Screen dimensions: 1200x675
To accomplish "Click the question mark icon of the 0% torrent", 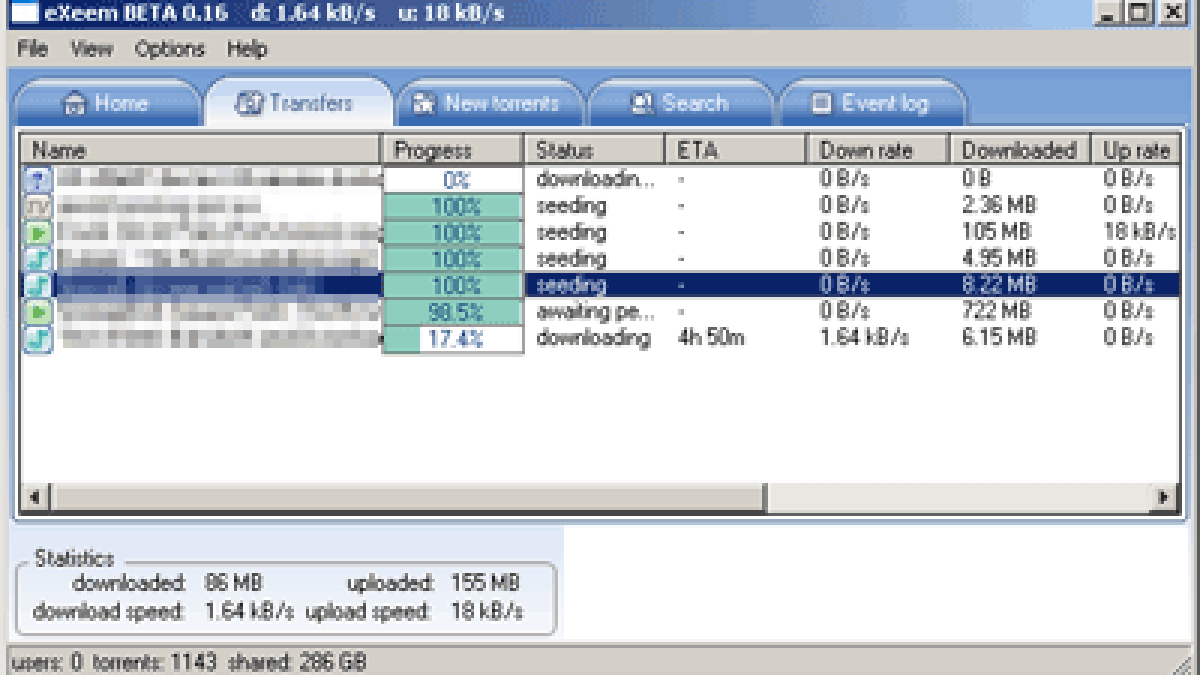I will coord(37,180).
